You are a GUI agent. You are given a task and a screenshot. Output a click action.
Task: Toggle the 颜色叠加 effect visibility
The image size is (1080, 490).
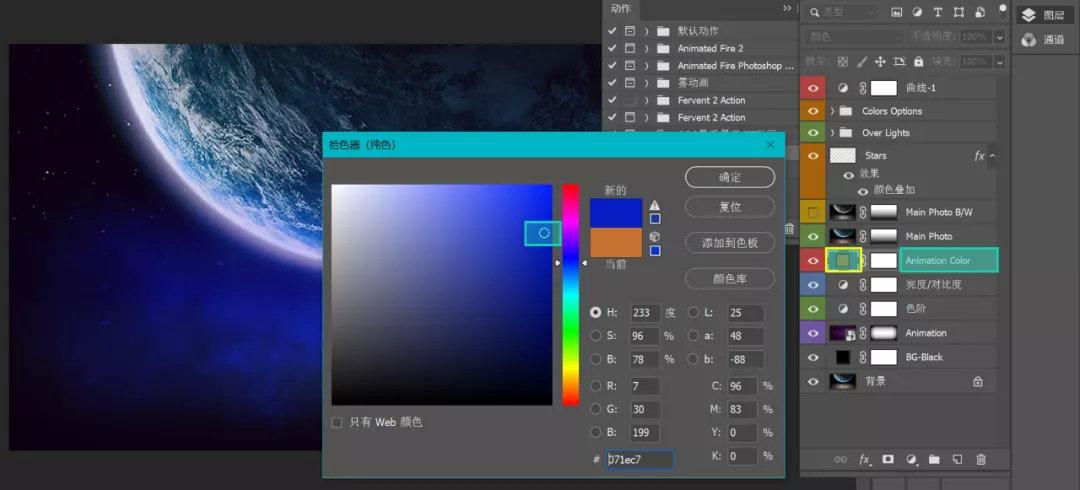863,191
